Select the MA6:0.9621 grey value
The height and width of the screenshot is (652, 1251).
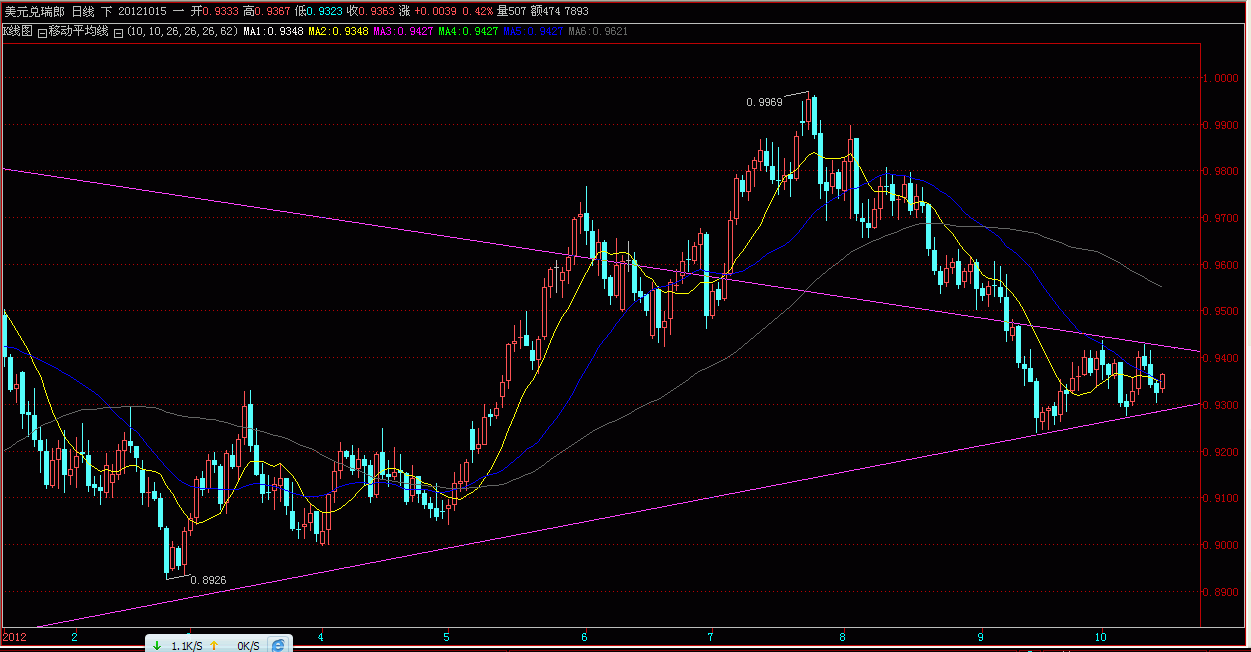click(598, 32)
